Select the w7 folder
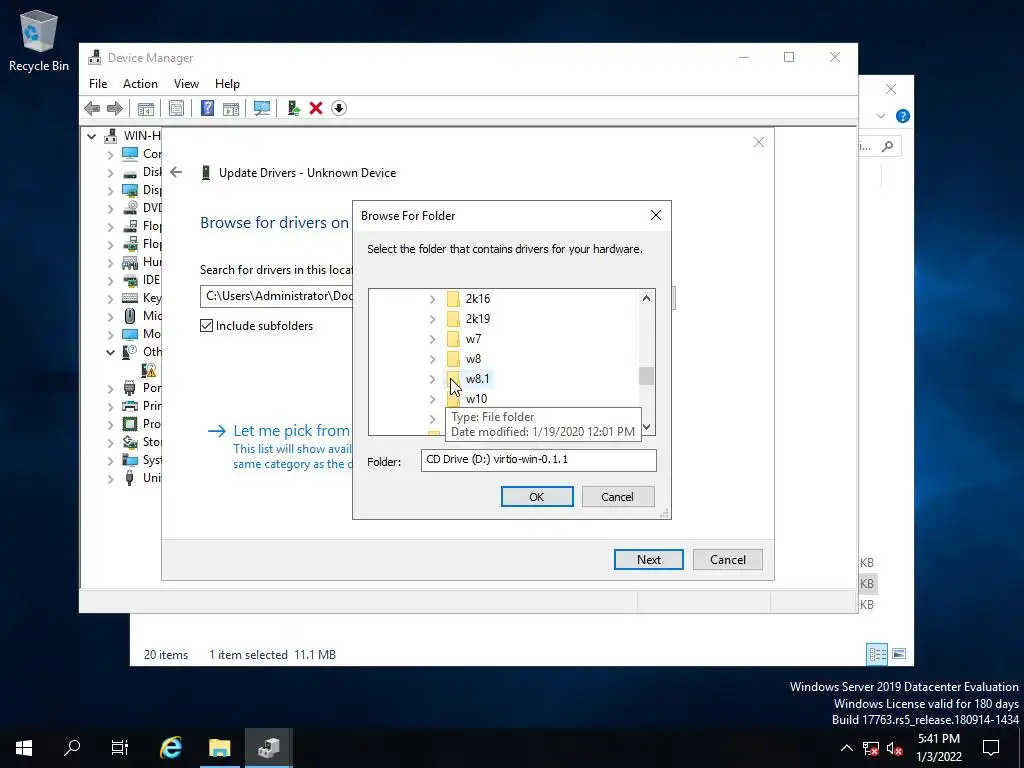The height and width of the screenshot is (768, 1024). (x=473, y=340)
